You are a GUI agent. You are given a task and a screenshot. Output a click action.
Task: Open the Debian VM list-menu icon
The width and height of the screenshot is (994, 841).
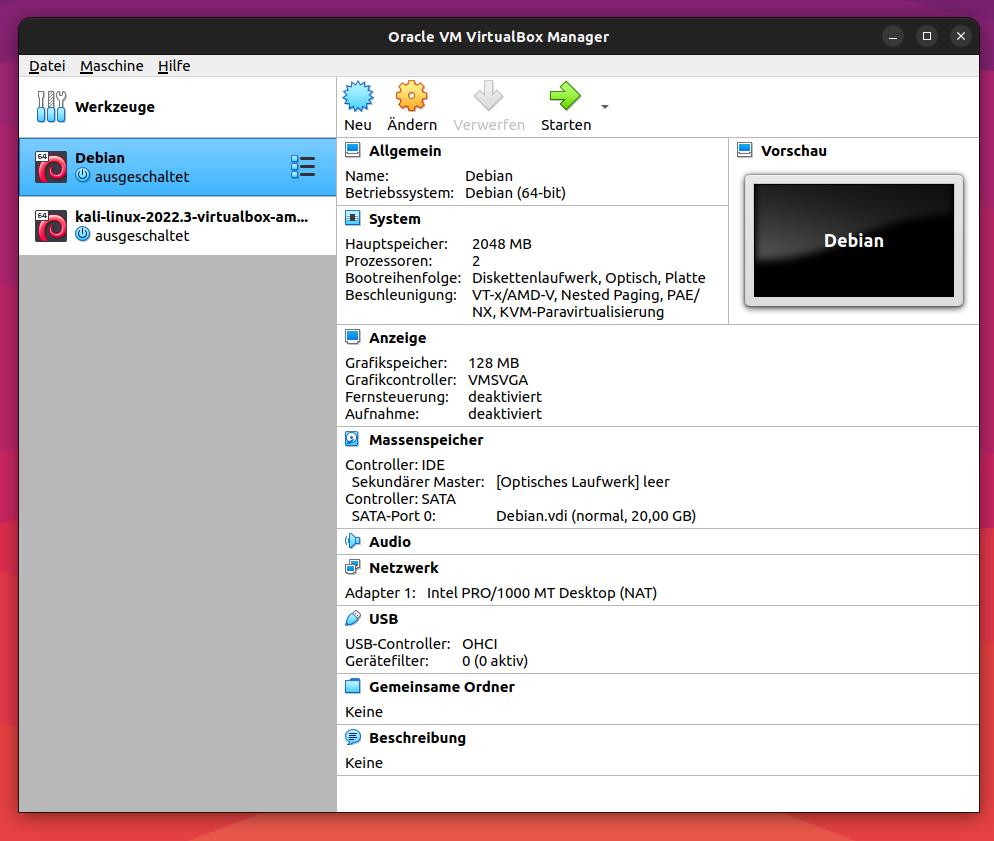coord(303,167)
